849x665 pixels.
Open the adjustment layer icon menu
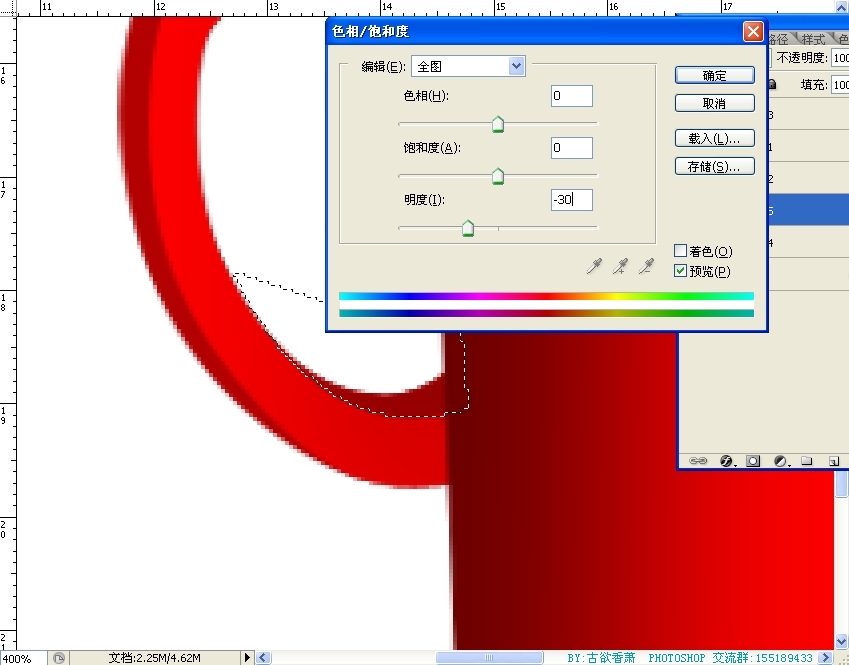click(x=780, y=461)
